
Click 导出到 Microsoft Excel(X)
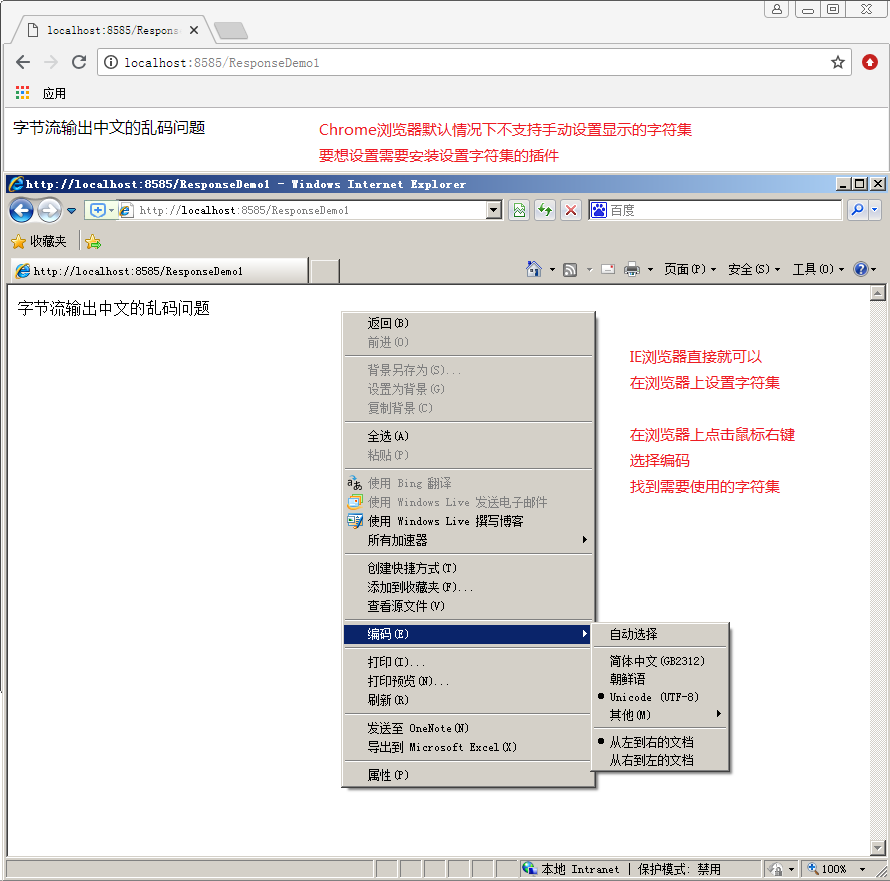(x=468, y=747)
